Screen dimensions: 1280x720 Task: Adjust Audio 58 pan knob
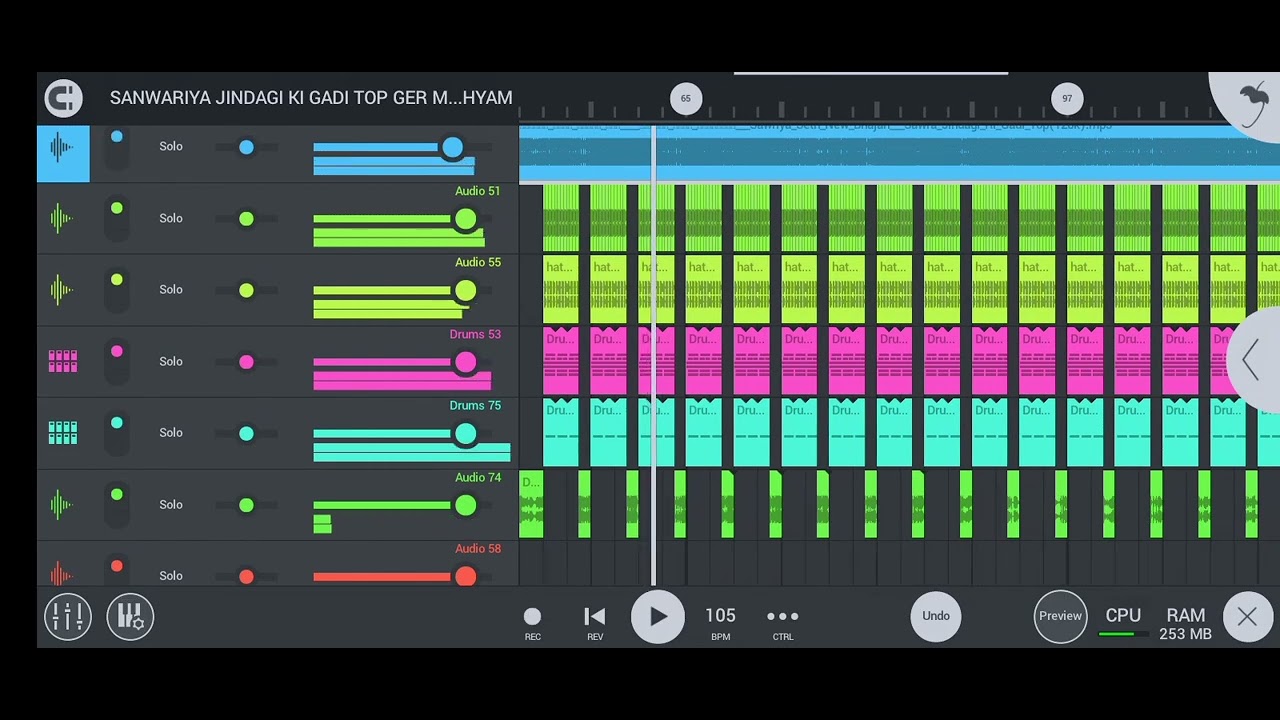[246, 576]
